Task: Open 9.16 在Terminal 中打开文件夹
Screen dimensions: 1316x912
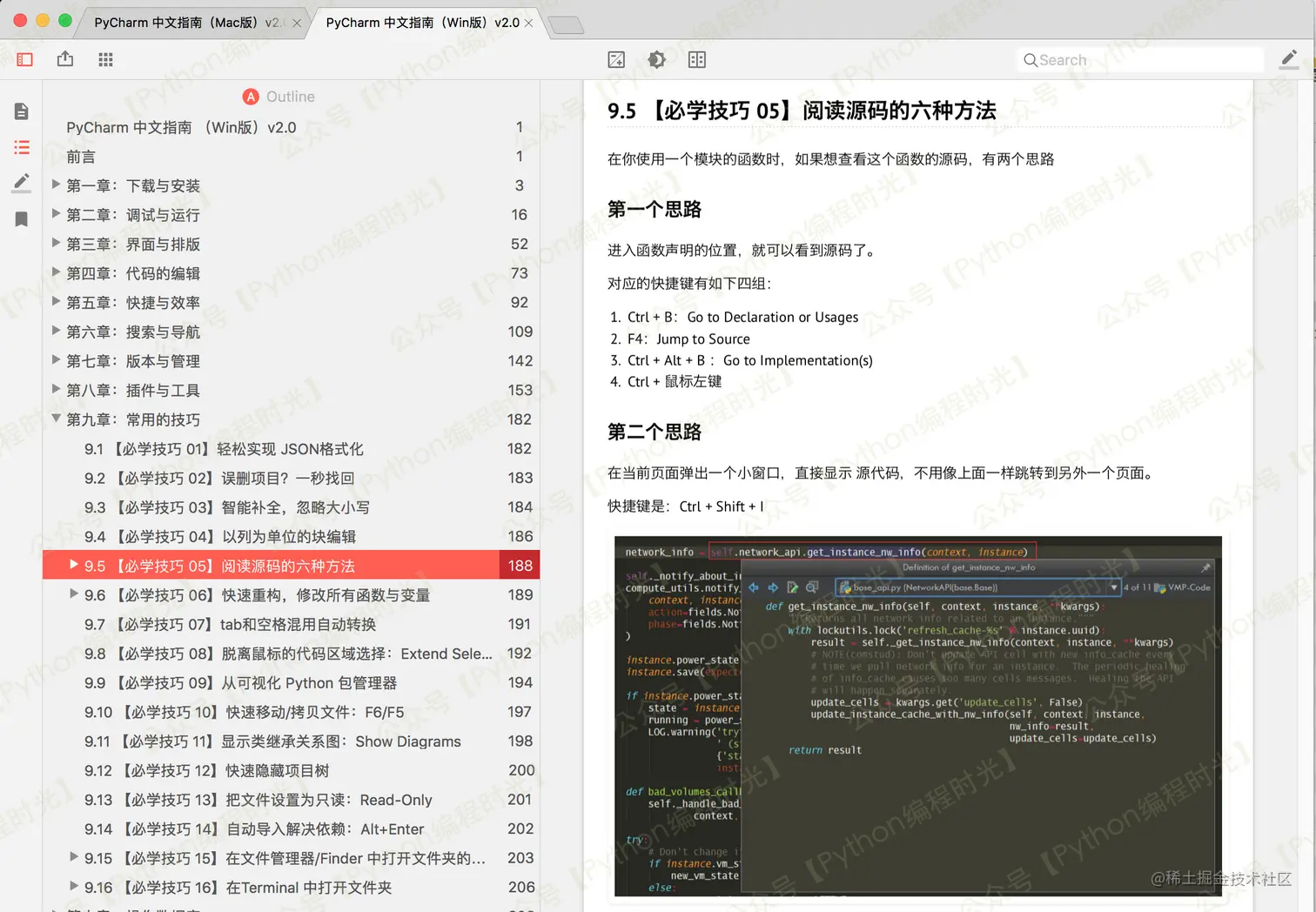Action: coord(292,888)
